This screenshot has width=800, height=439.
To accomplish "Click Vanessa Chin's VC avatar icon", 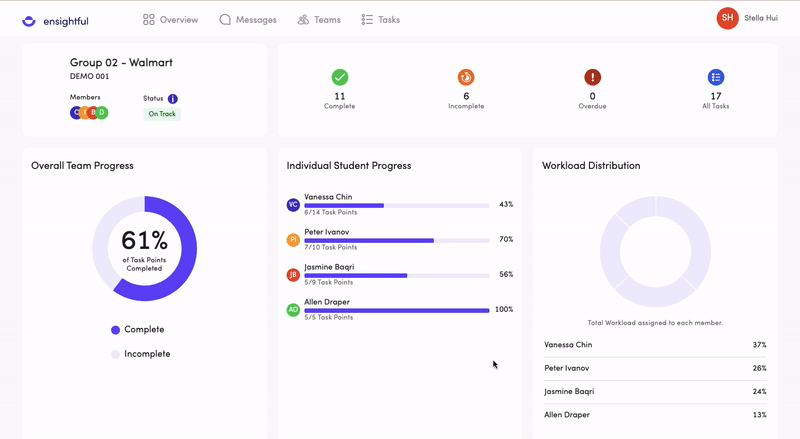I will pos(293,205).
